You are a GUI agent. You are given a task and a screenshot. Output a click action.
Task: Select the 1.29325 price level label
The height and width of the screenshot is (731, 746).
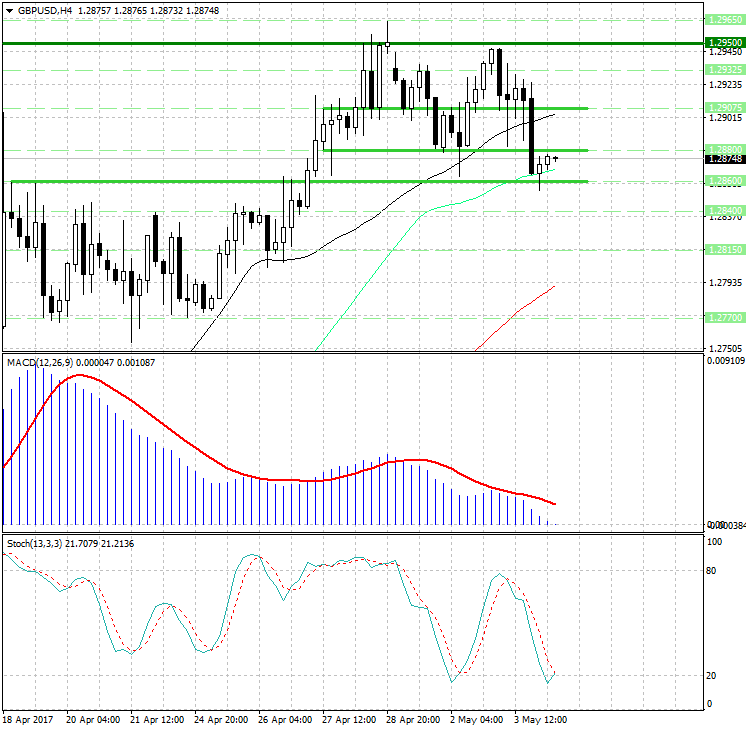[723, 70]
